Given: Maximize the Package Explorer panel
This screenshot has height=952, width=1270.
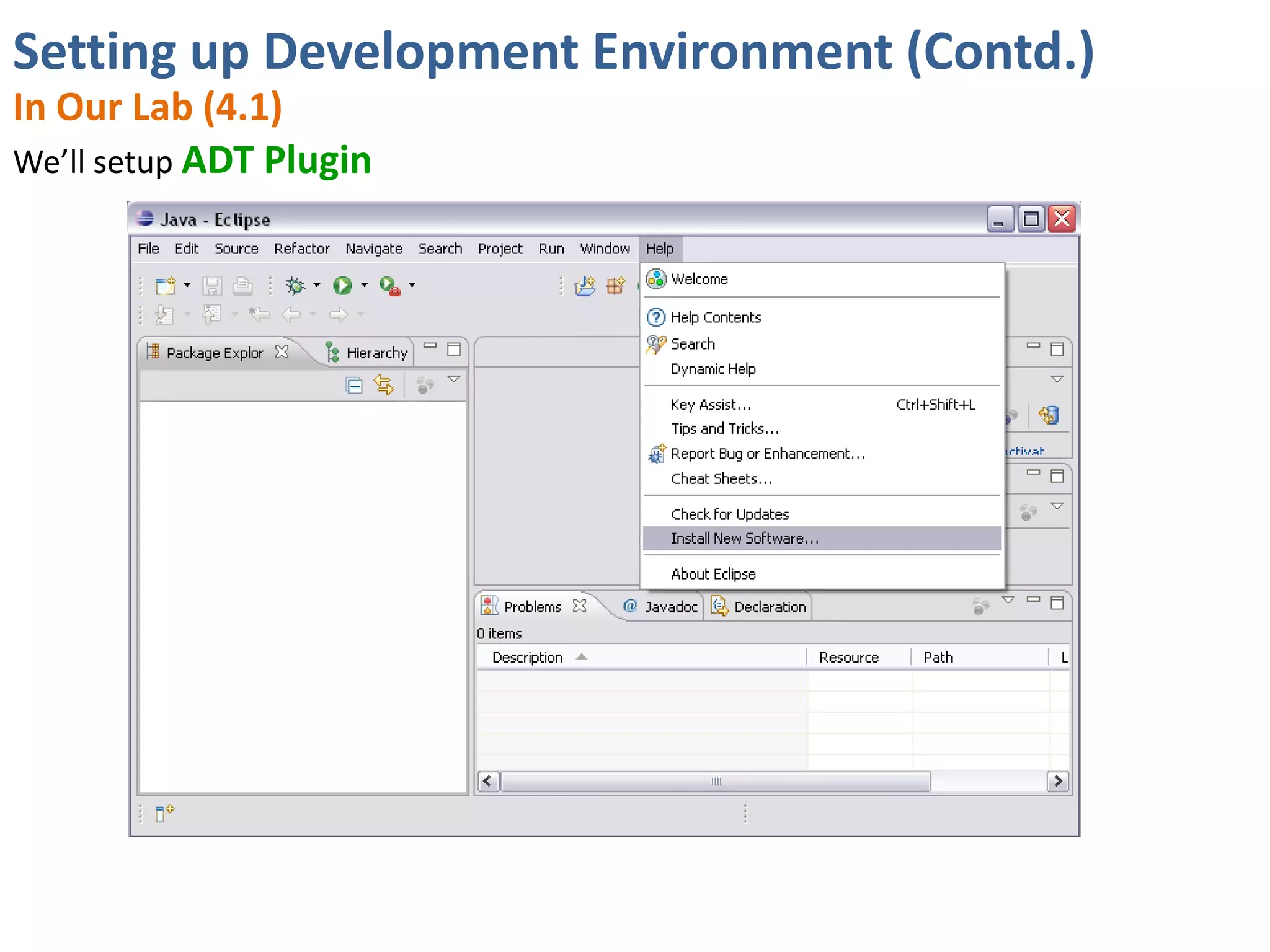Looking at the screenshot, I should pyautogui.click(x=454, y=349).
